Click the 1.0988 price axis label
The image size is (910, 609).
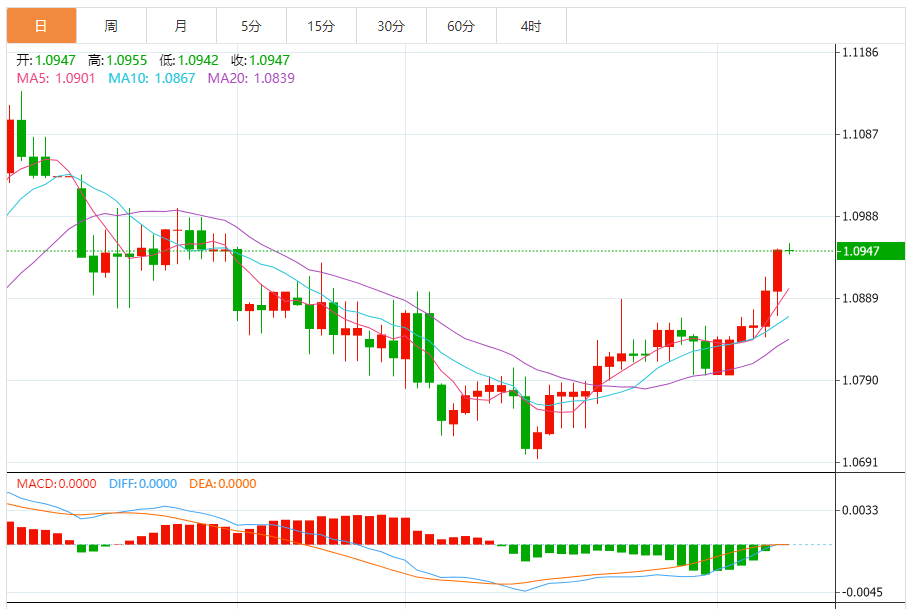coord(860,216)
